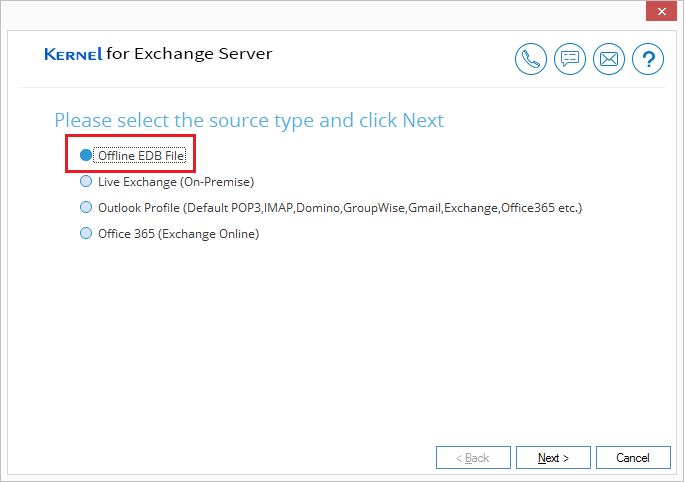This screenshot has height=482, width=685.
Task: Click the phone call support icon
Action: (x=530, y=59)
